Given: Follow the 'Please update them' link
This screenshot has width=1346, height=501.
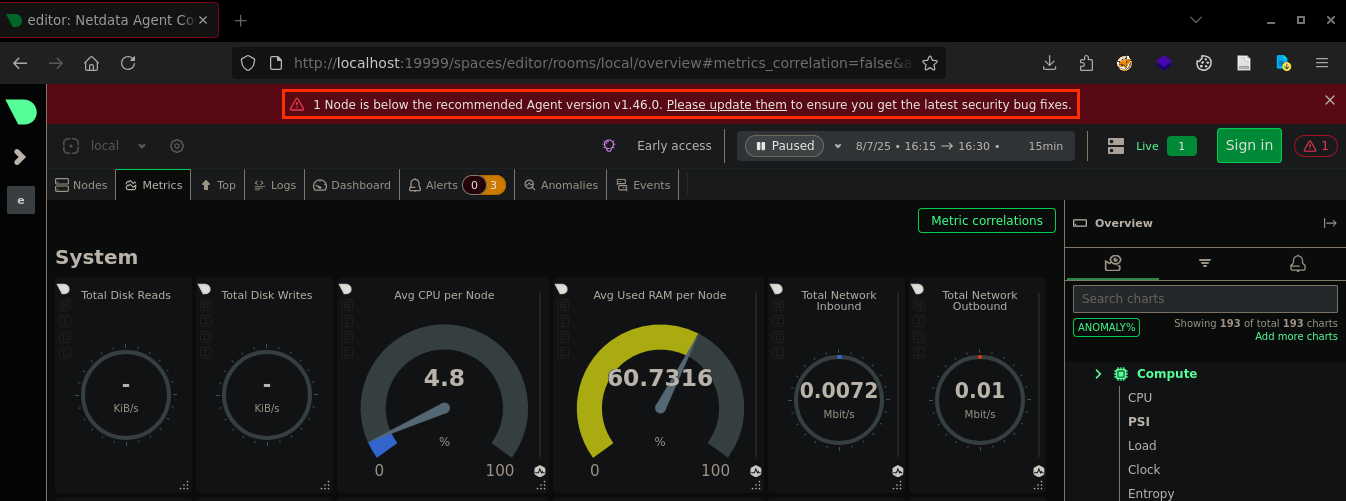Looking at the screenshot, I should tap(727, 104).
